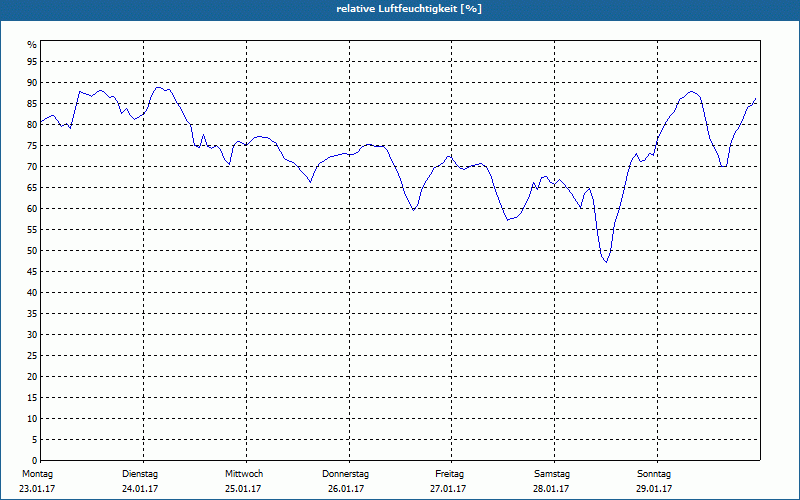Viewport: 800px width, 500px height.
Task: Click the '50' y-axis value
Action: [32, 251]
